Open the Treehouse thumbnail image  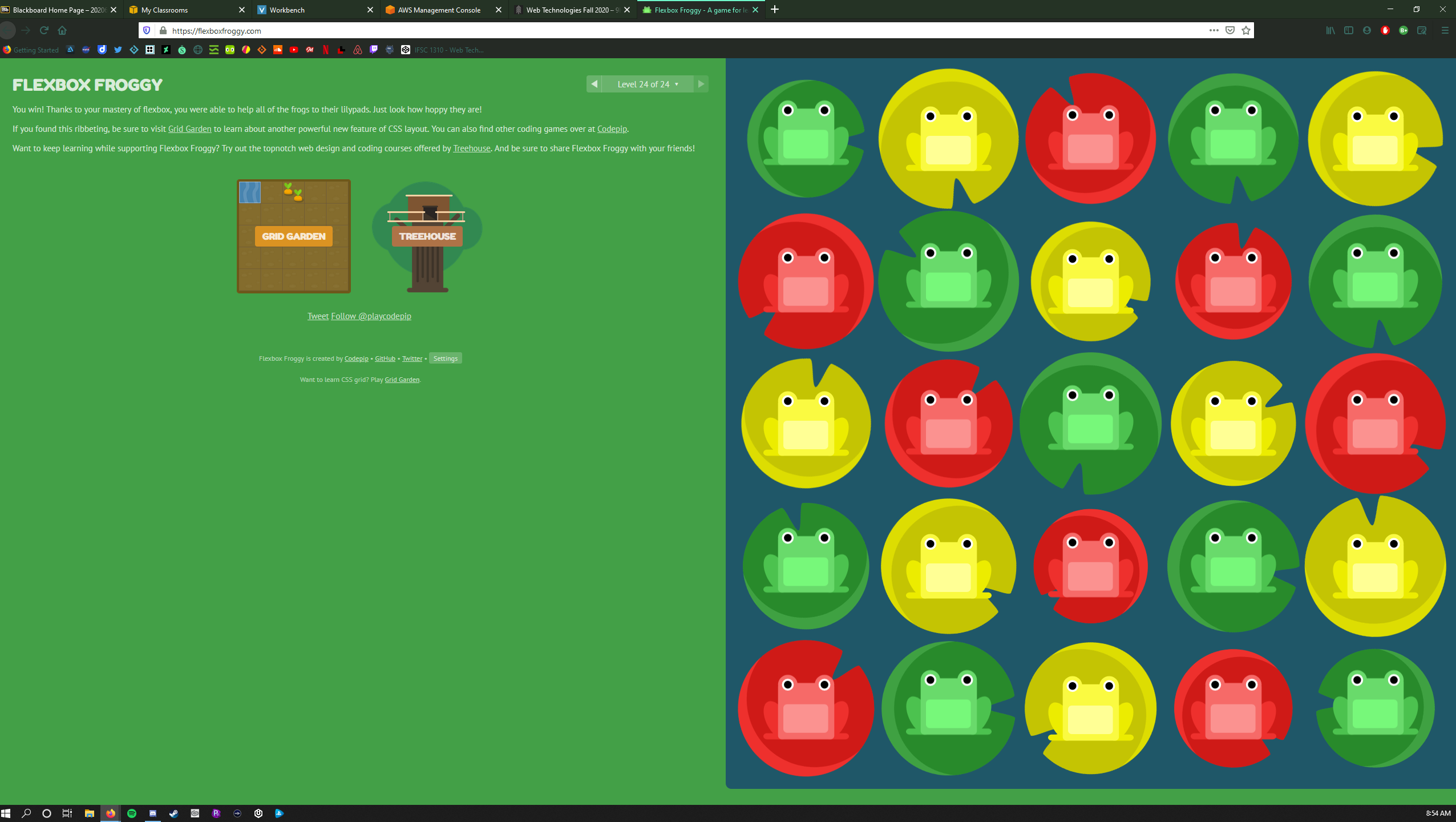pyautogui.click(x=427, y=236)
